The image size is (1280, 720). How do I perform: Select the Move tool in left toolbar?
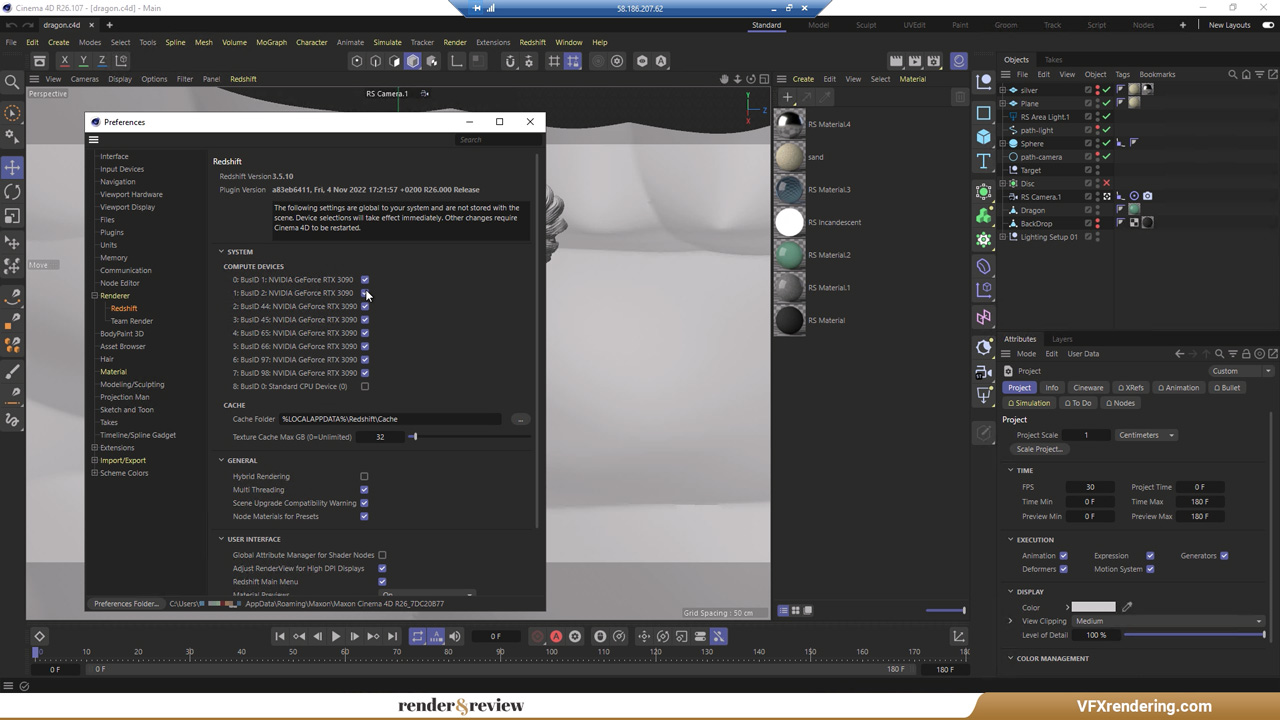[12, 167]
